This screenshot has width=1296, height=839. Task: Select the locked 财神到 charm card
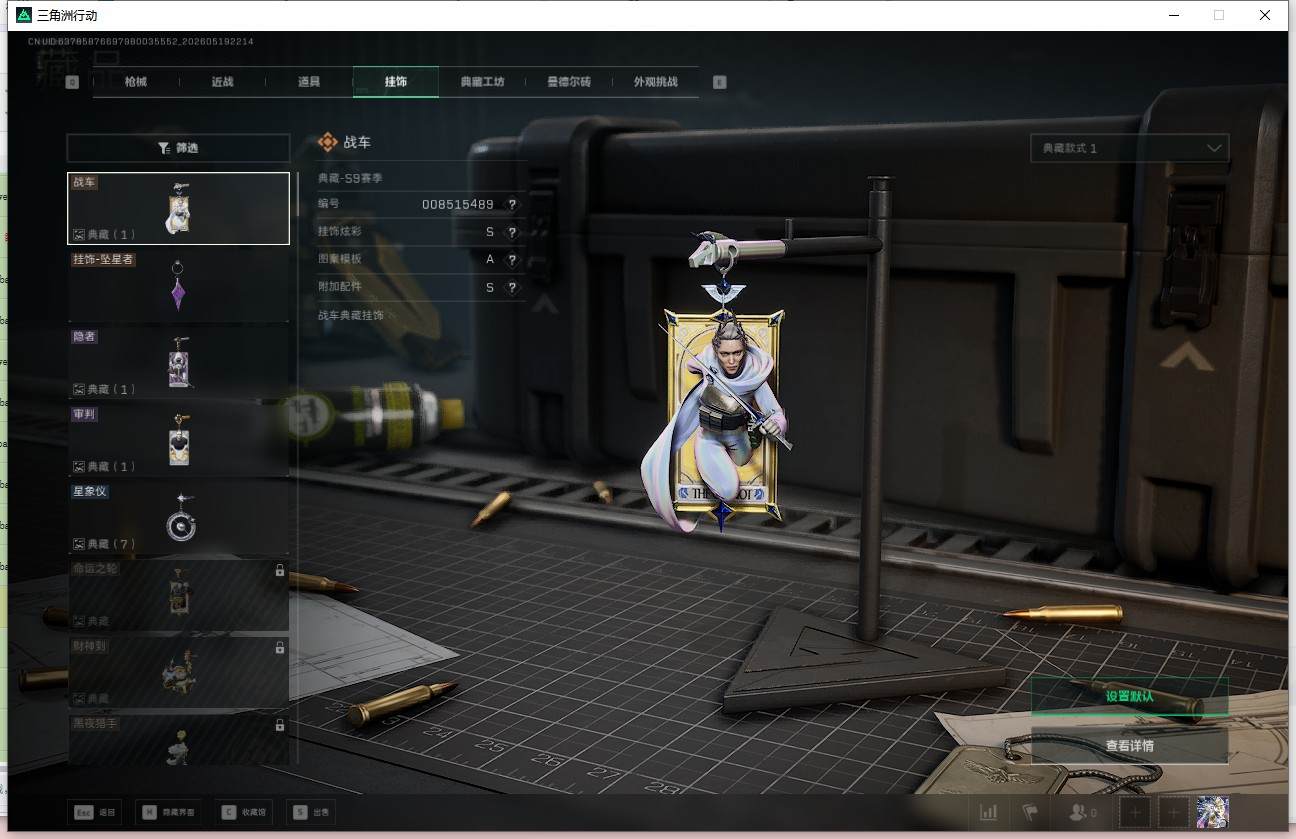click(178, 671)
